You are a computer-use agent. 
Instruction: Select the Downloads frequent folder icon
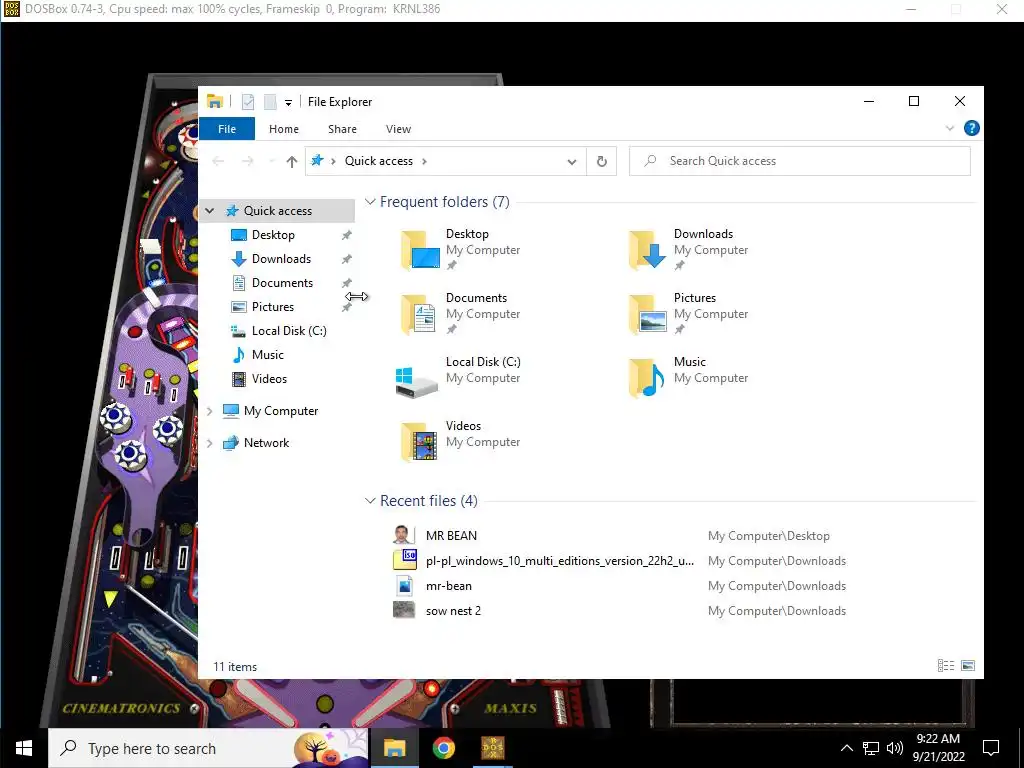pos(647,249)
